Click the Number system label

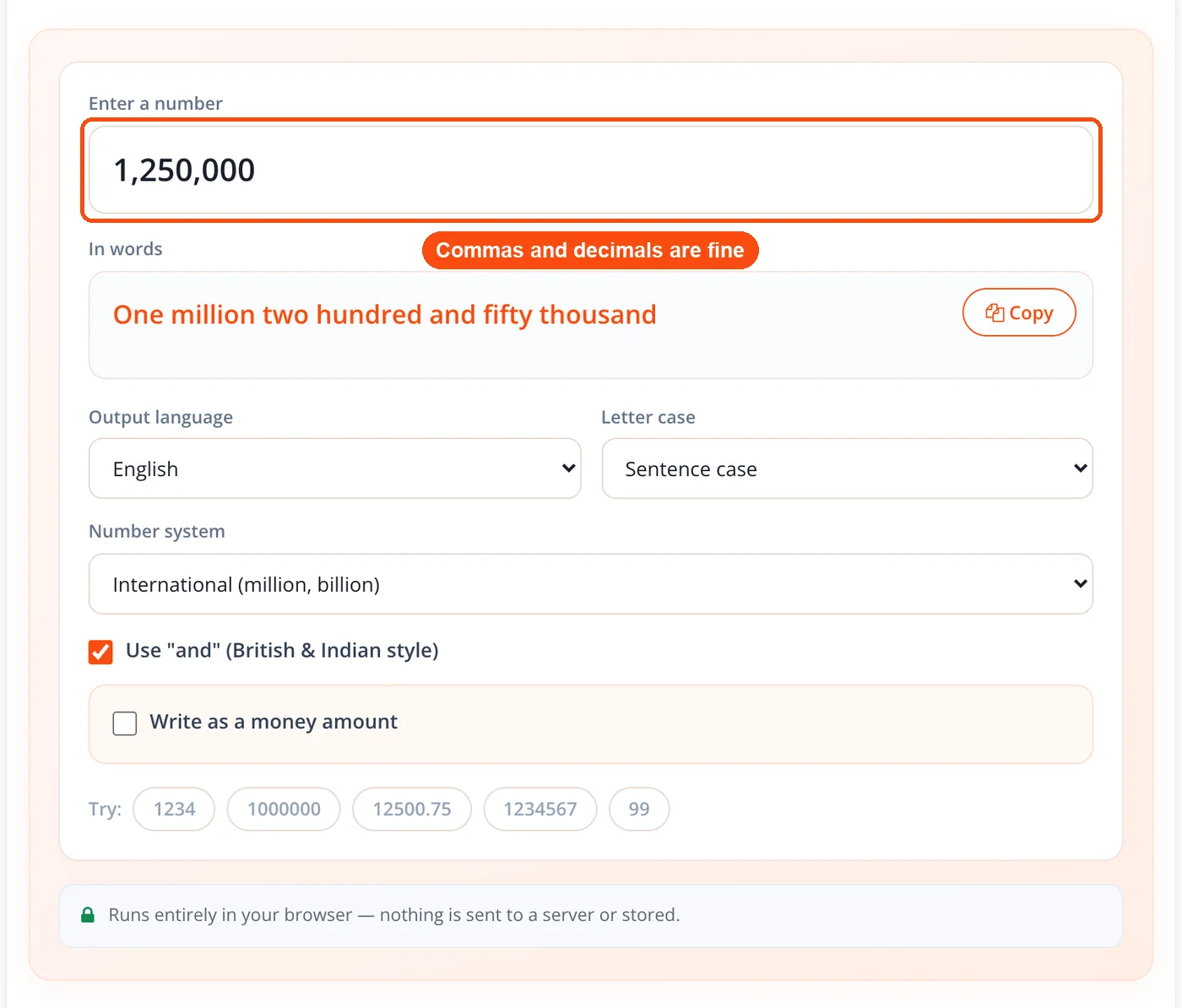tap(157, 531)
